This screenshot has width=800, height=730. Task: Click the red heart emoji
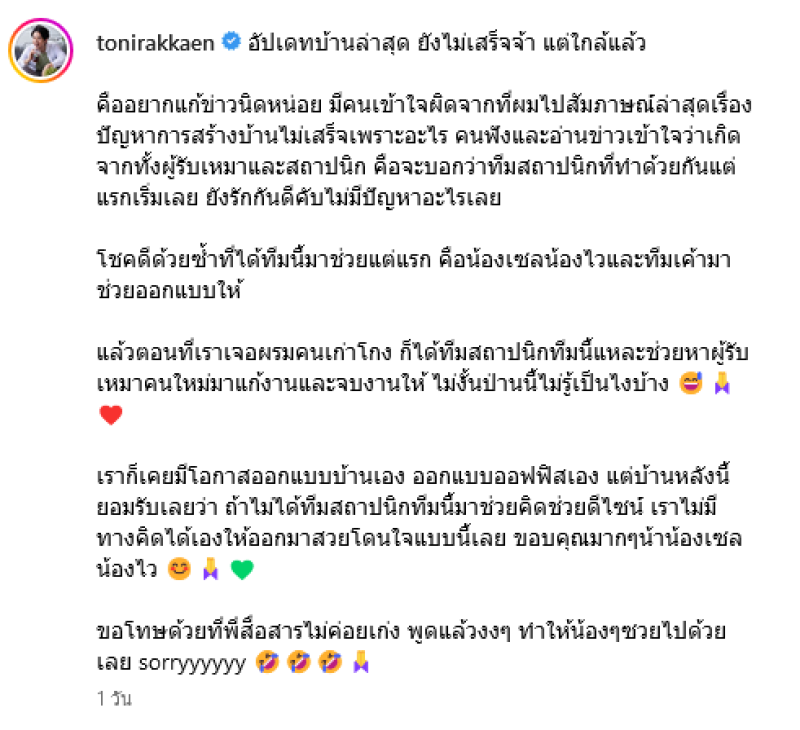point(111,415)
